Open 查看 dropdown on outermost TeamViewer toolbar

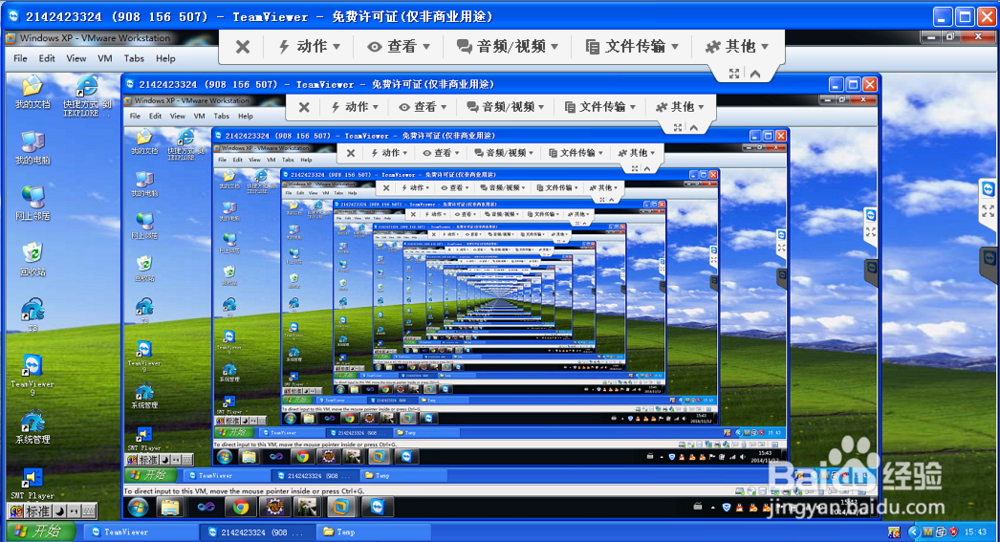(x=399, y=47)
